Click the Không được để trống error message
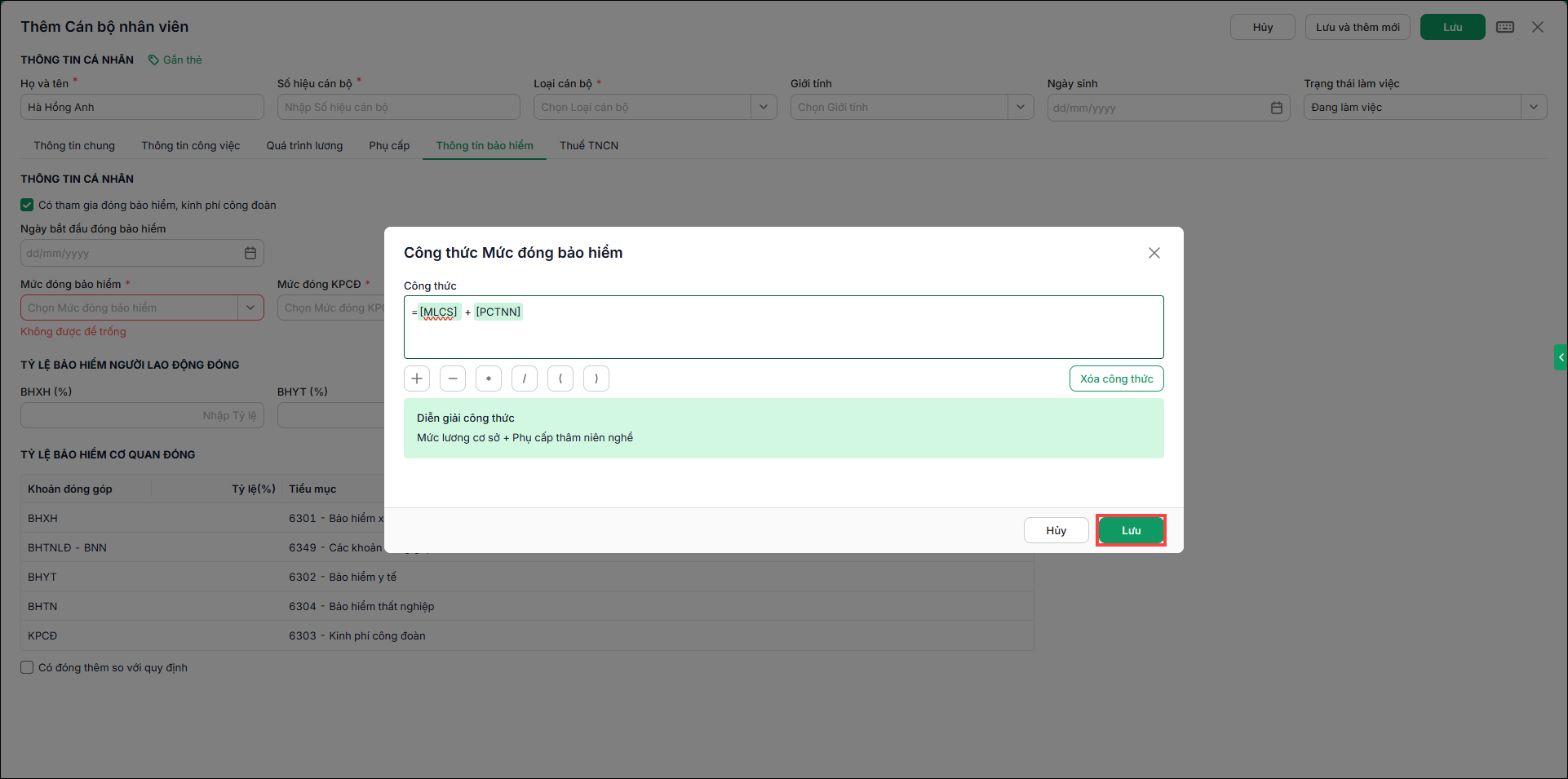1568x779 pixels. [x=73, y=331]
